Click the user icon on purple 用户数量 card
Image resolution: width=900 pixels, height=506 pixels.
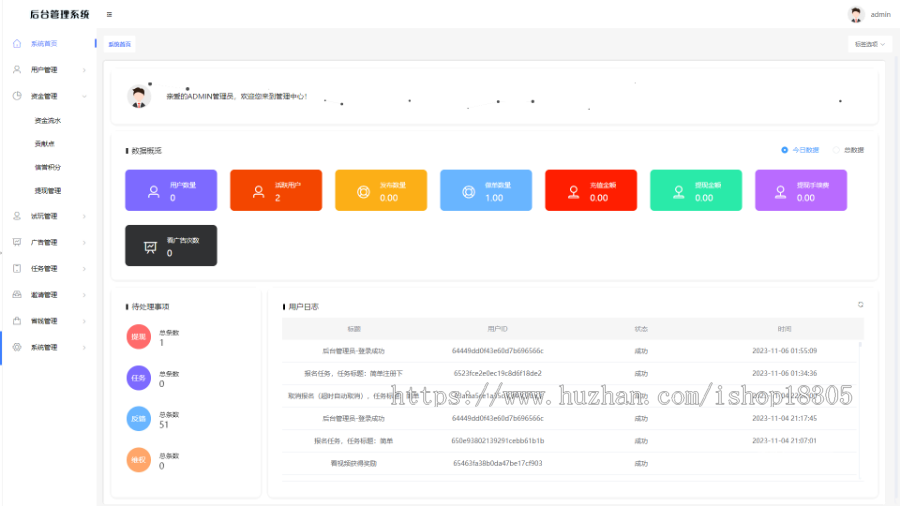(153, 192)
